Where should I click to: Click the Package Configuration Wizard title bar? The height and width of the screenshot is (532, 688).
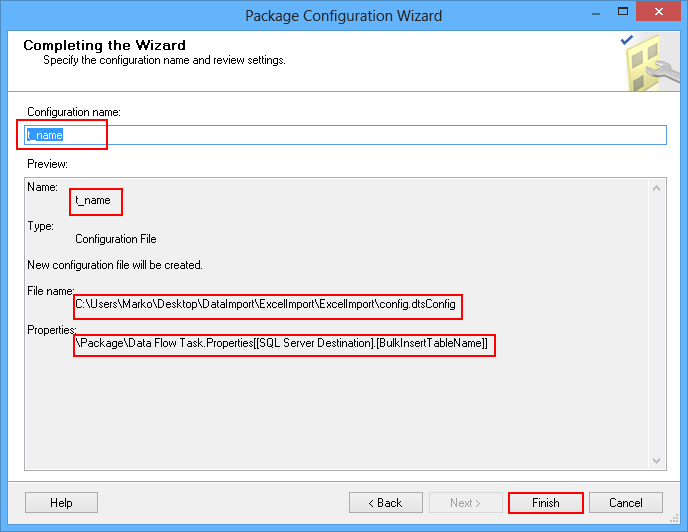[x=343, y=16]
